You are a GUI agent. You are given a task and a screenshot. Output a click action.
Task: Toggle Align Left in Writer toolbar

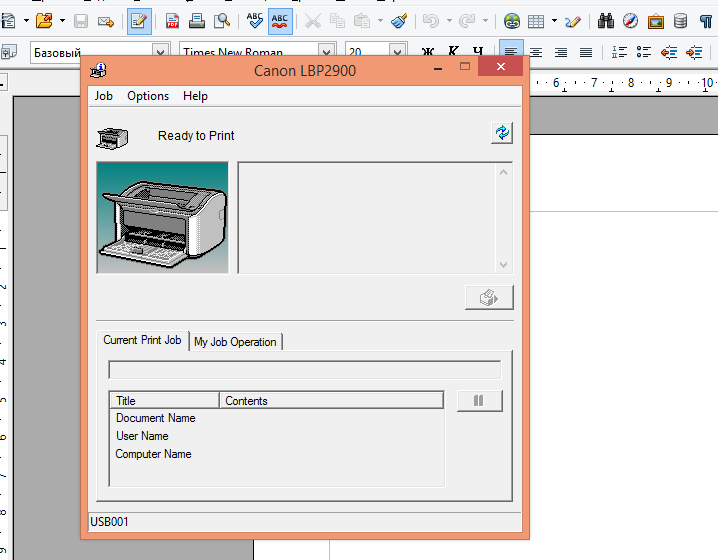[x=511, y=50]
